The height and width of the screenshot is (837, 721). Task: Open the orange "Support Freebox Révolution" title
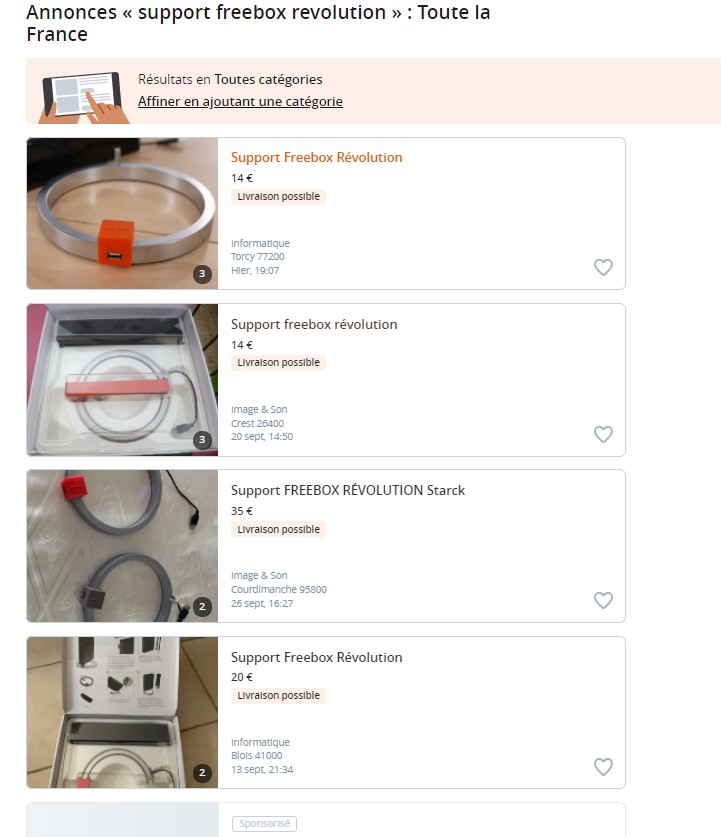(316, 157)
